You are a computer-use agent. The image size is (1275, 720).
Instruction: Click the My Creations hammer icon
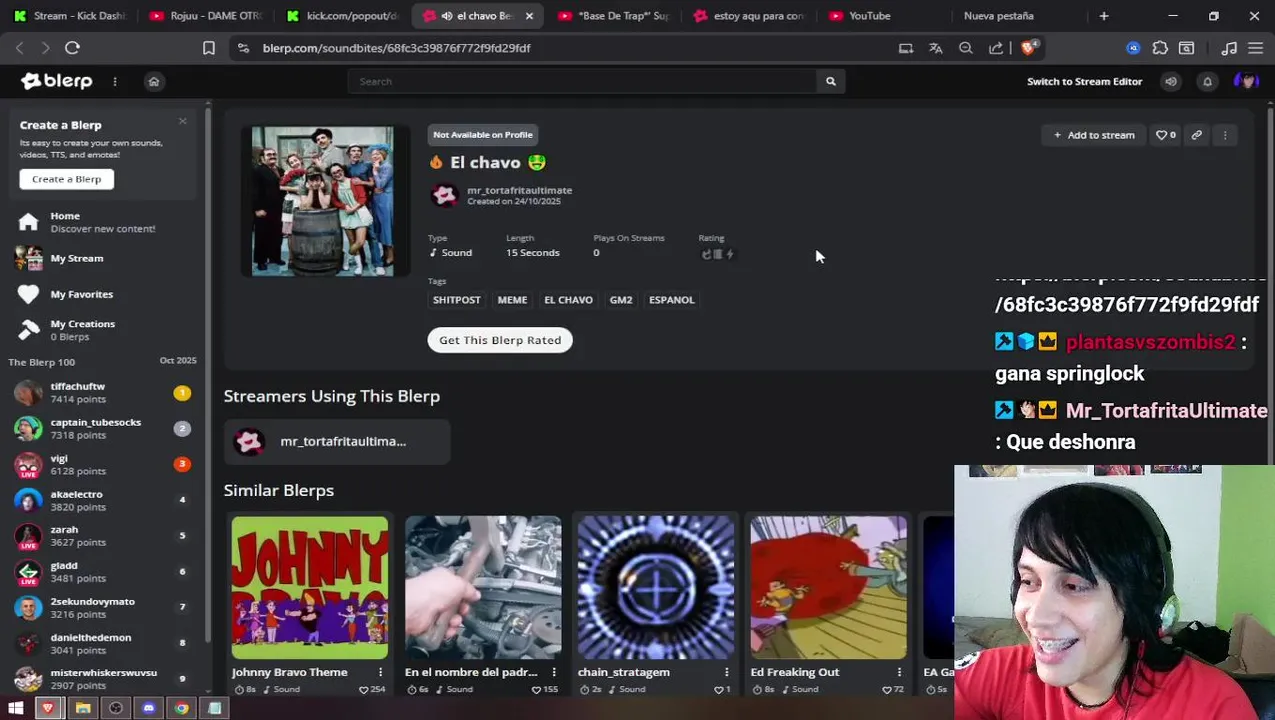(28, 330)
